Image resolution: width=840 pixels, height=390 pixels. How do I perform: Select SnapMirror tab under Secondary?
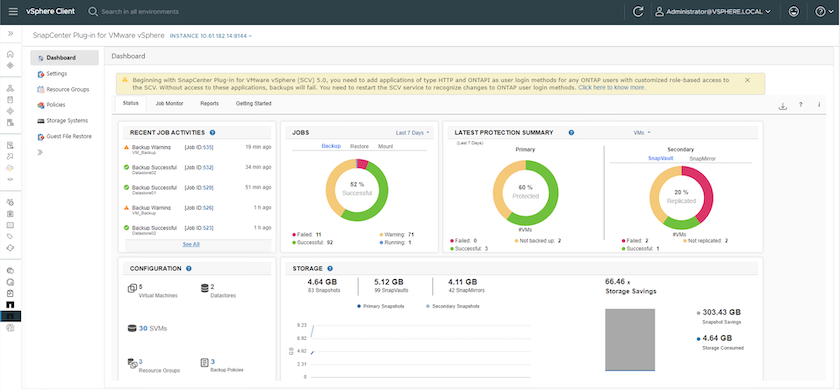click(x=702, y=159)
